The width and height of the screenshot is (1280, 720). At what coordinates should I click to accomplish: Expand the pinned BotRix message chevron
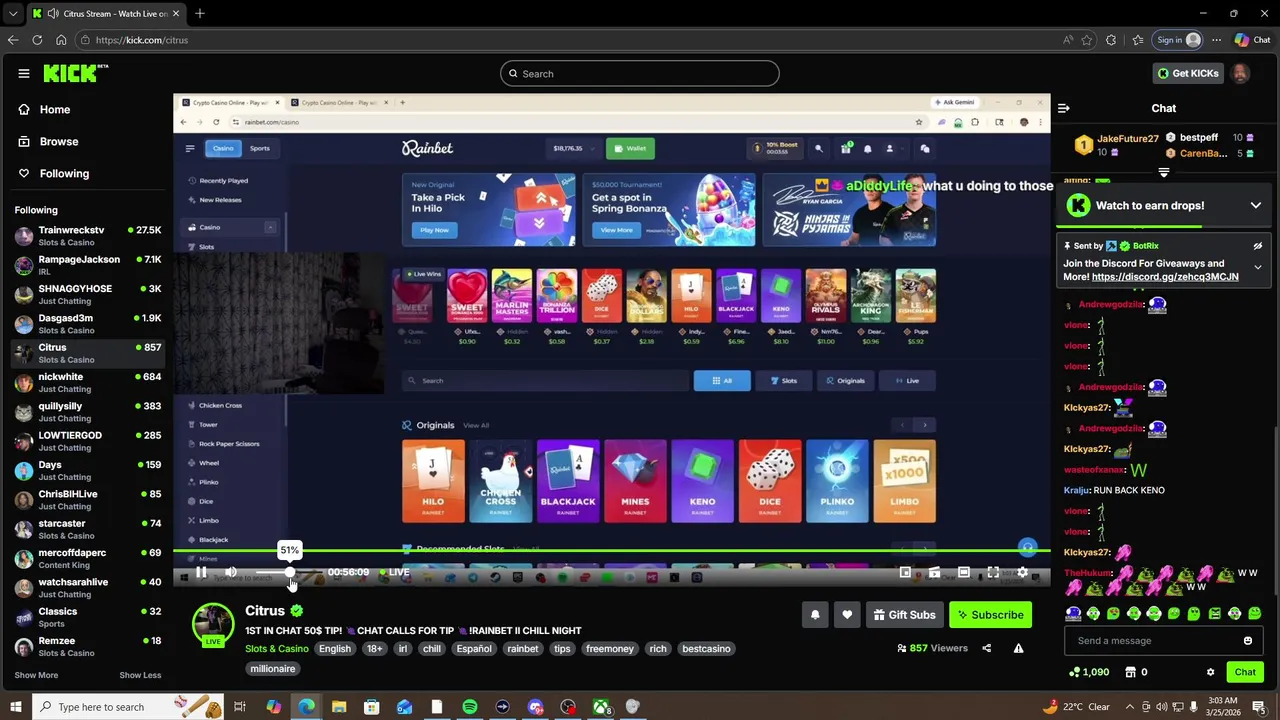pyautogui.click(x=1257, y=268)
